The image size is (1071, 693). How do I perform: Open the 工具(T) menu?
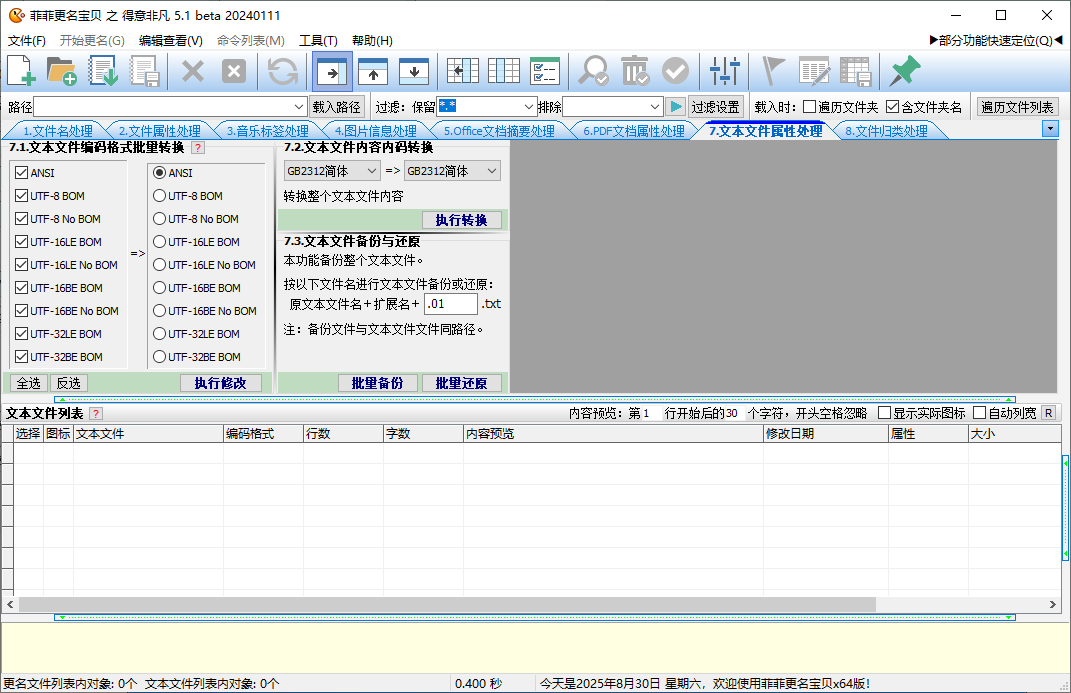[x=318, y=41]
